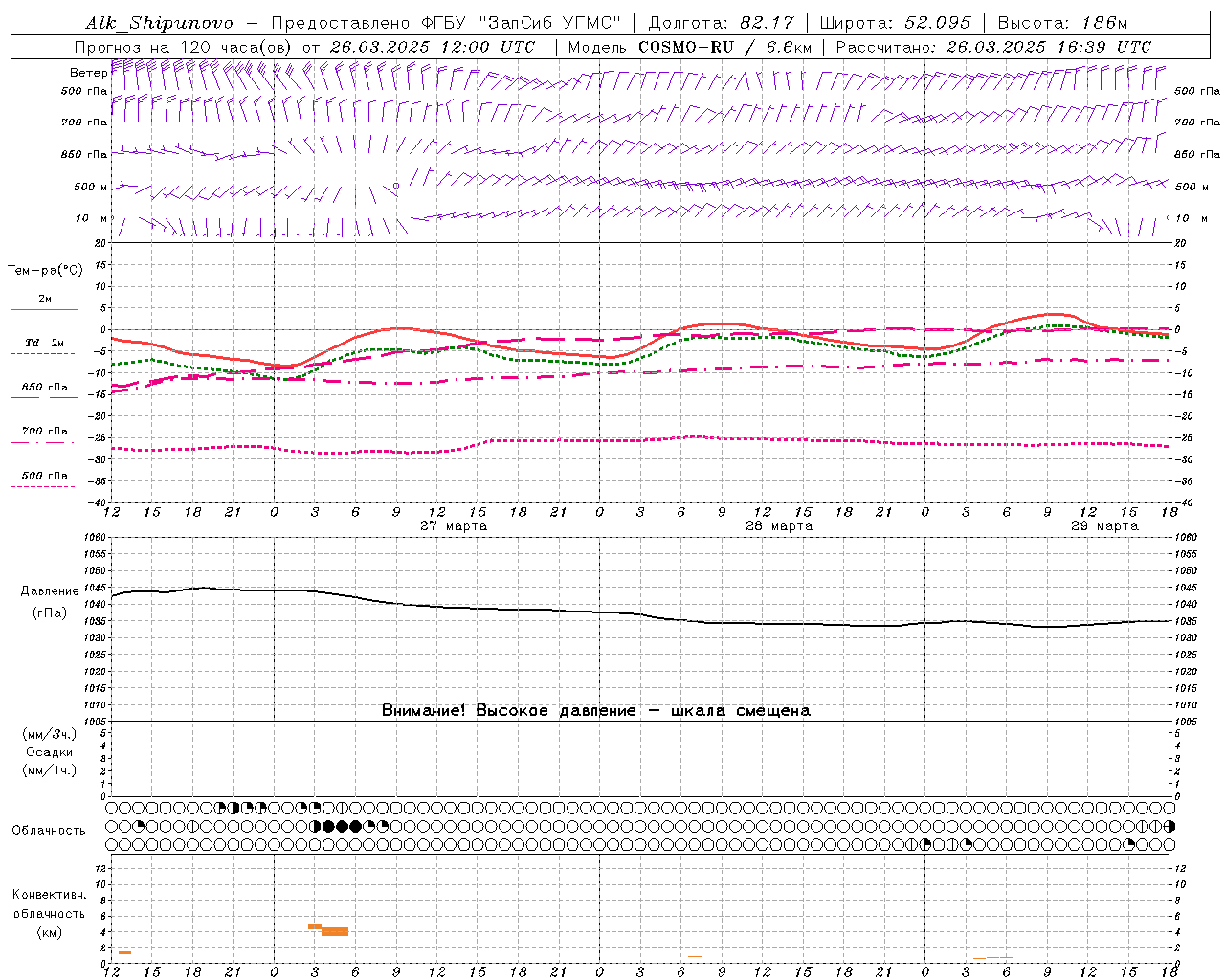The image size is (1225, 980).
Task: Click the Осадки precipitation label
Action: pyautogui.click(x=50, y=752)
